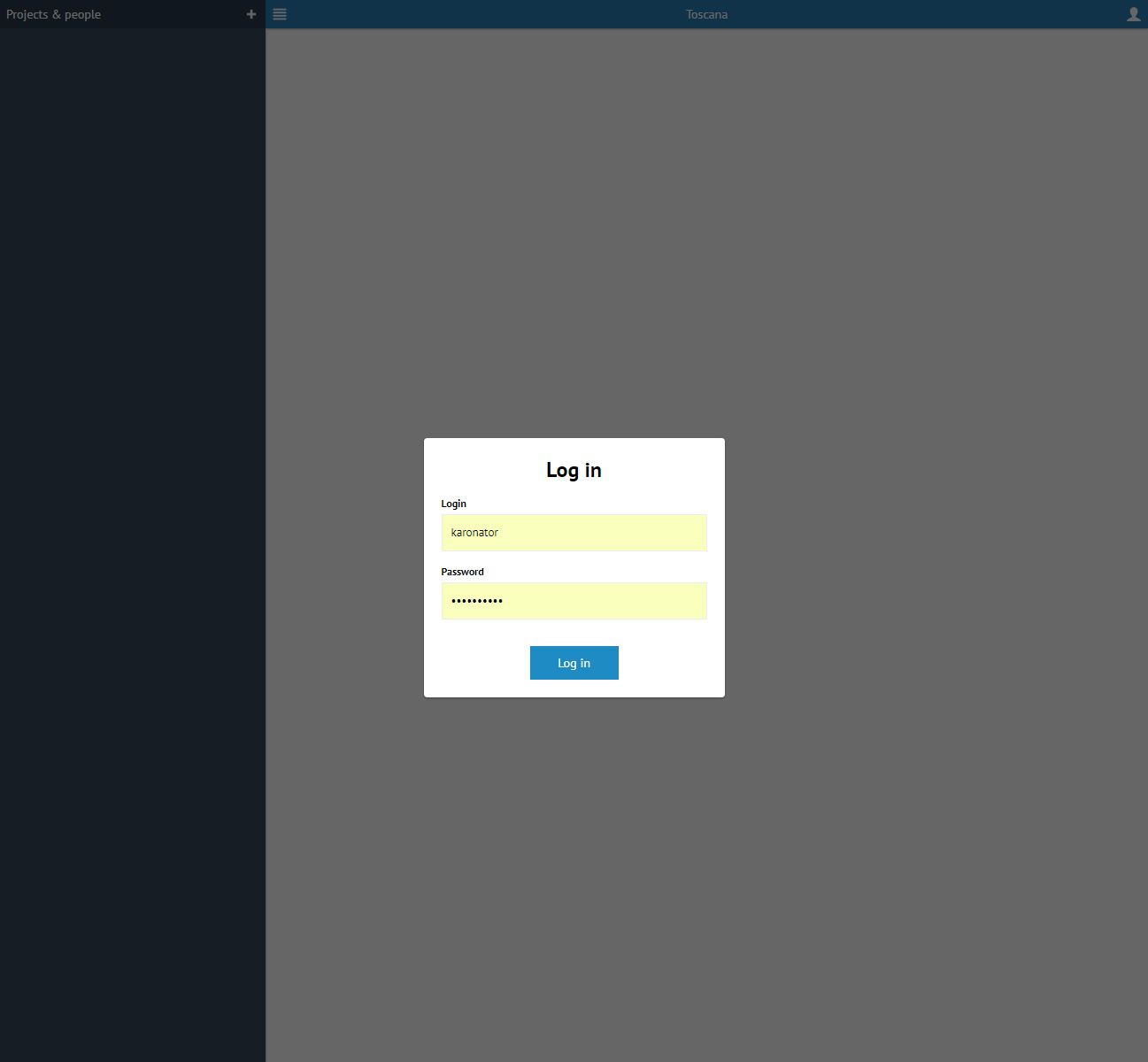Screen dimensions: 1148x1062
Task: Click the empty dark sidebar panel area
Action: point(133,531)
